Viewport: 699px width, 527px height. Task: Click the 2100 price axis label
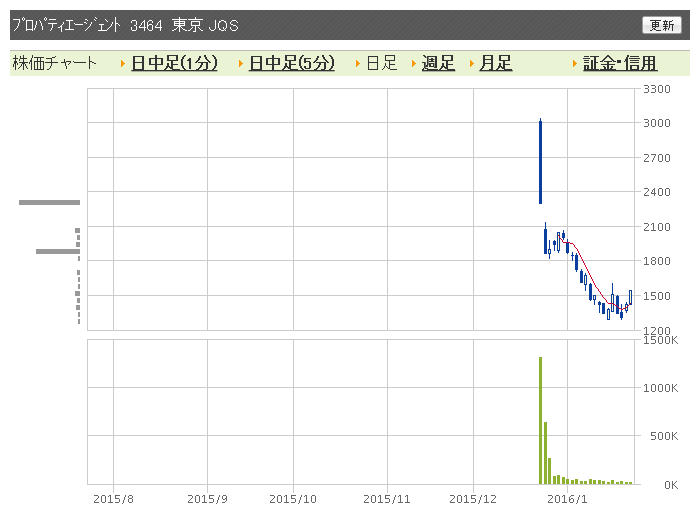coord(657,227)
